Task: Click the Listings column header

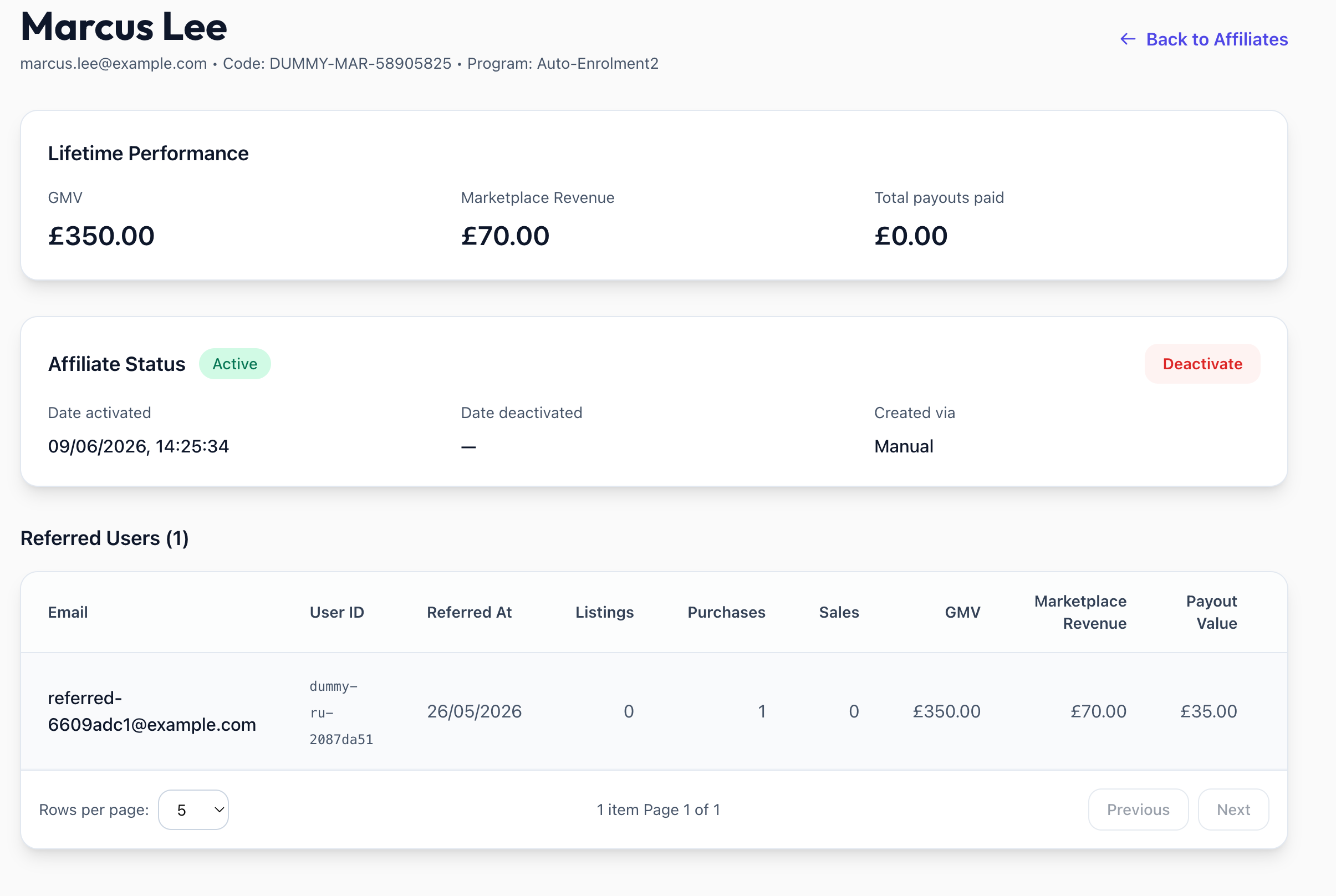Action: (604, 612)
